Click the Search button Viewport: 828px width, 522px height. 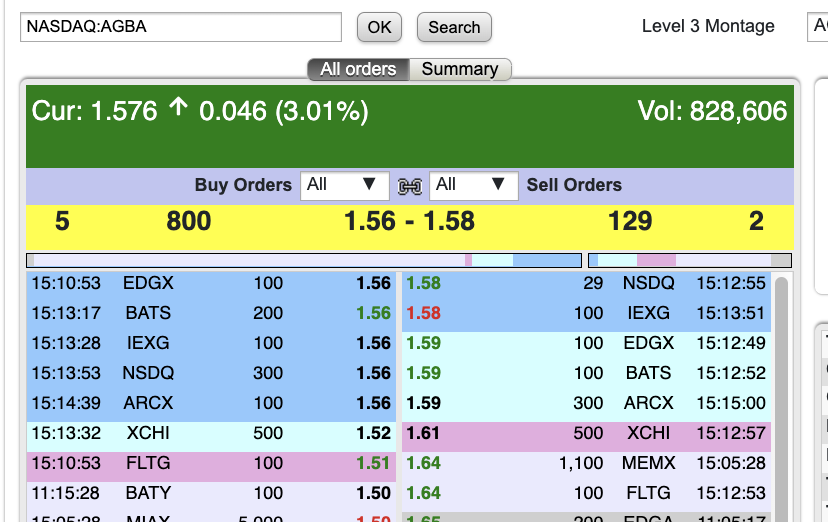click(454, 27)
